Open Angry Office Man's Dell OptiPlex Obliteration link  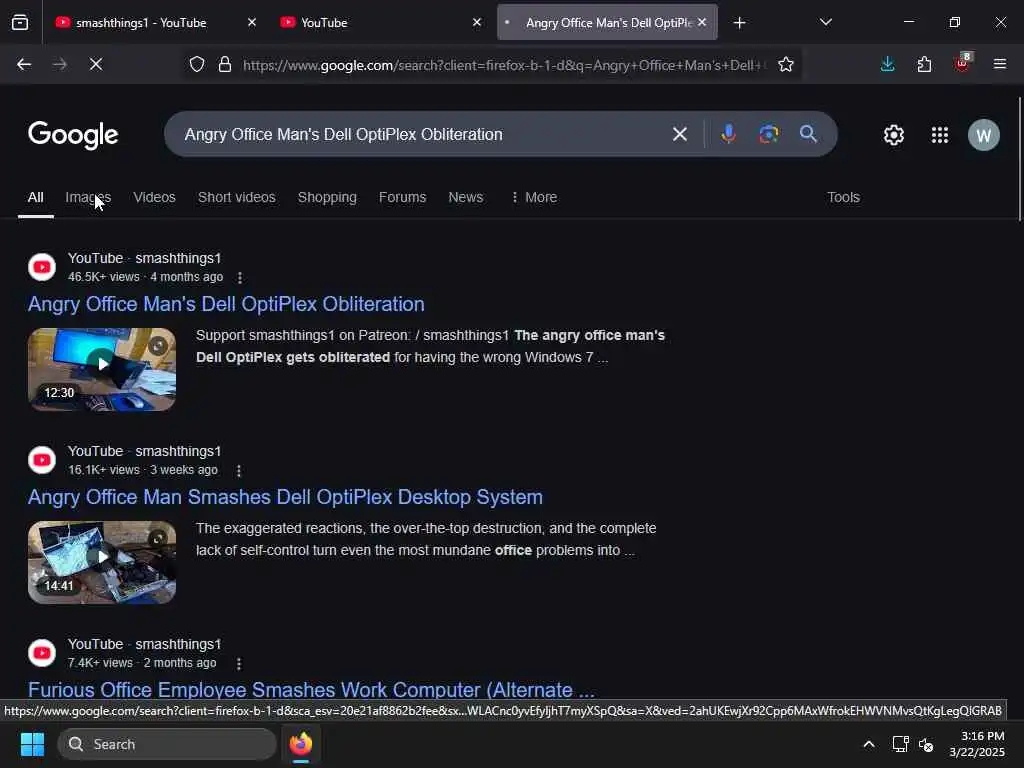[x=226, y=304]
